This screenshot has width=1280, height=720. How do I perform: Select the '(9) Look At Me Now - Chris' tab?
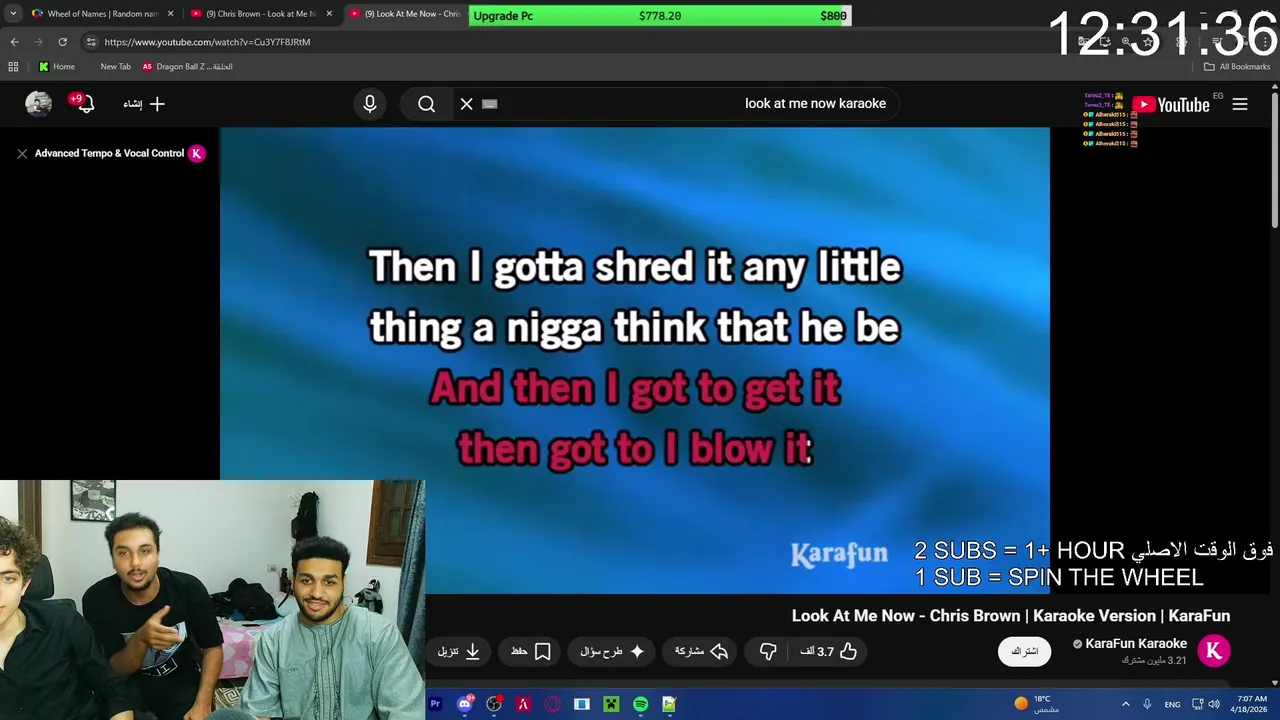405,14
